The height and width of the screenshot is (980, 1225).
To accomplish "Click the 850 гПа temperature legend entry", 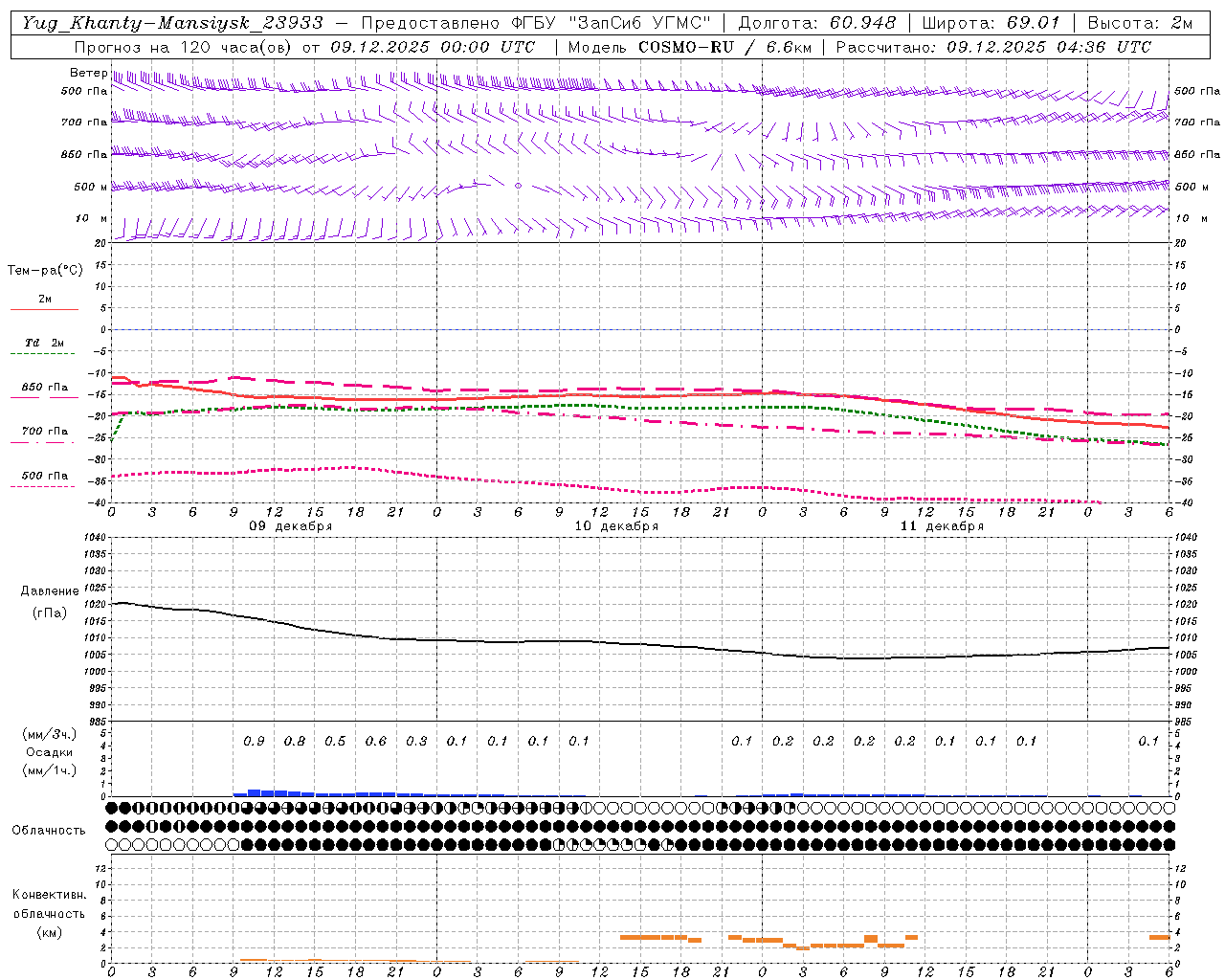I will [45, 387].
